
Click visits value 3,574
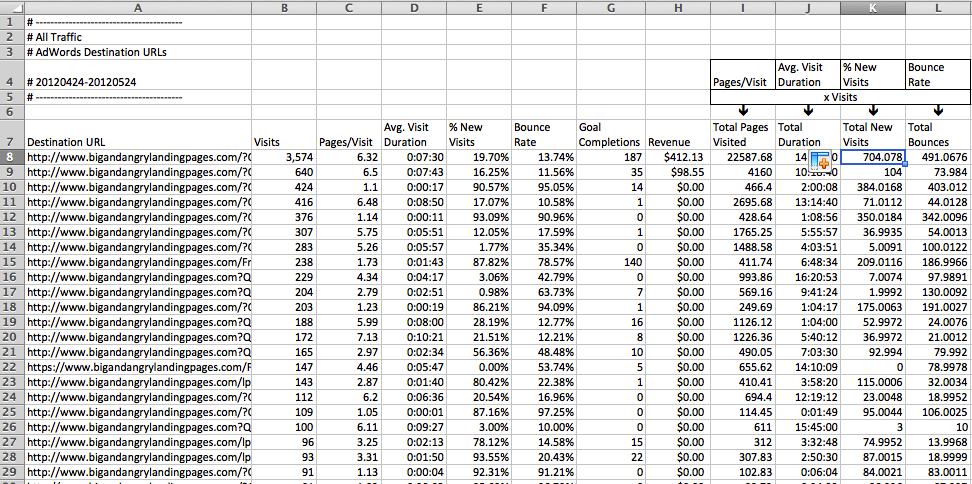(x=284, y=157)
